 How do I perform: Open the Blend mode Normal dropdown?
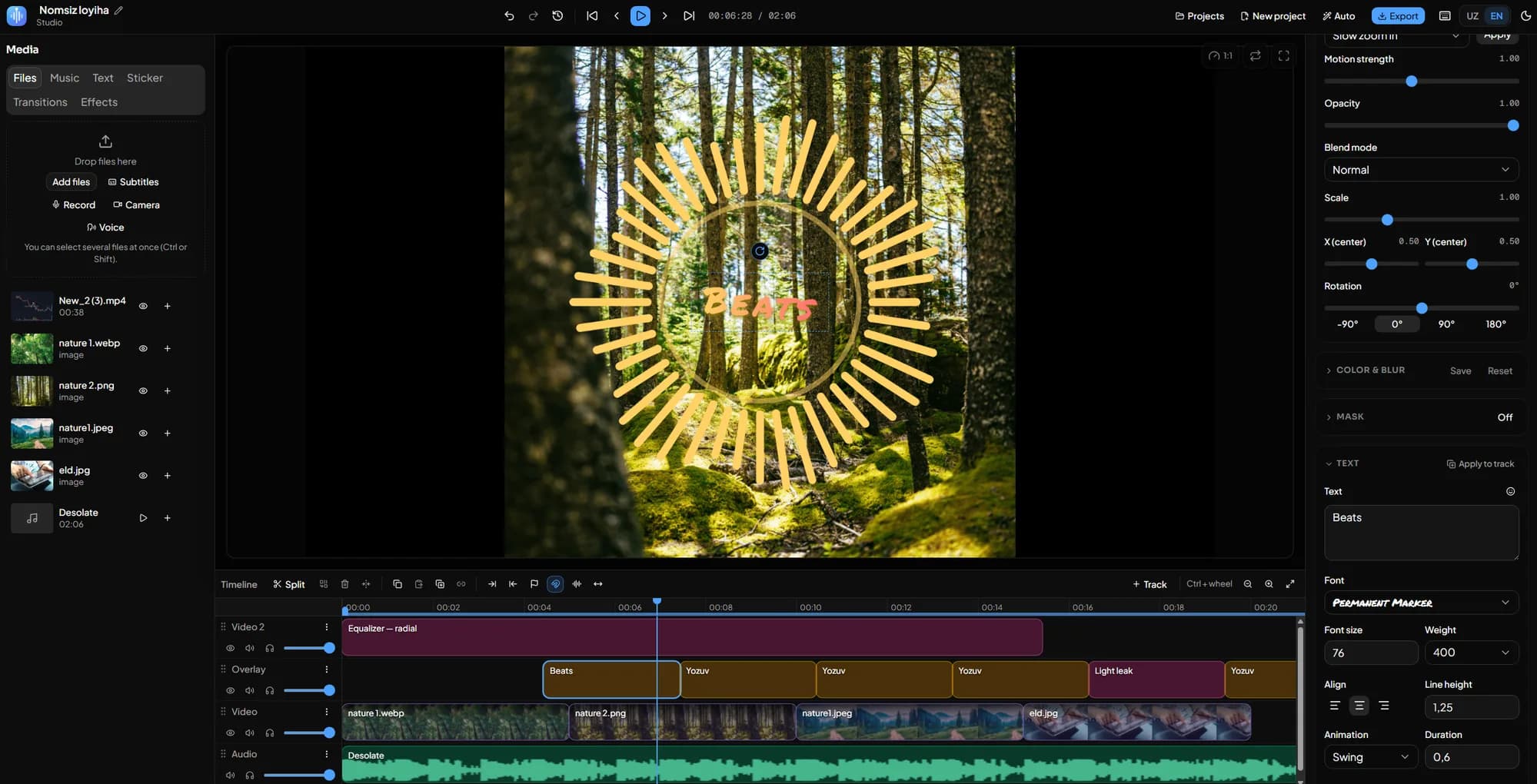1421,170
